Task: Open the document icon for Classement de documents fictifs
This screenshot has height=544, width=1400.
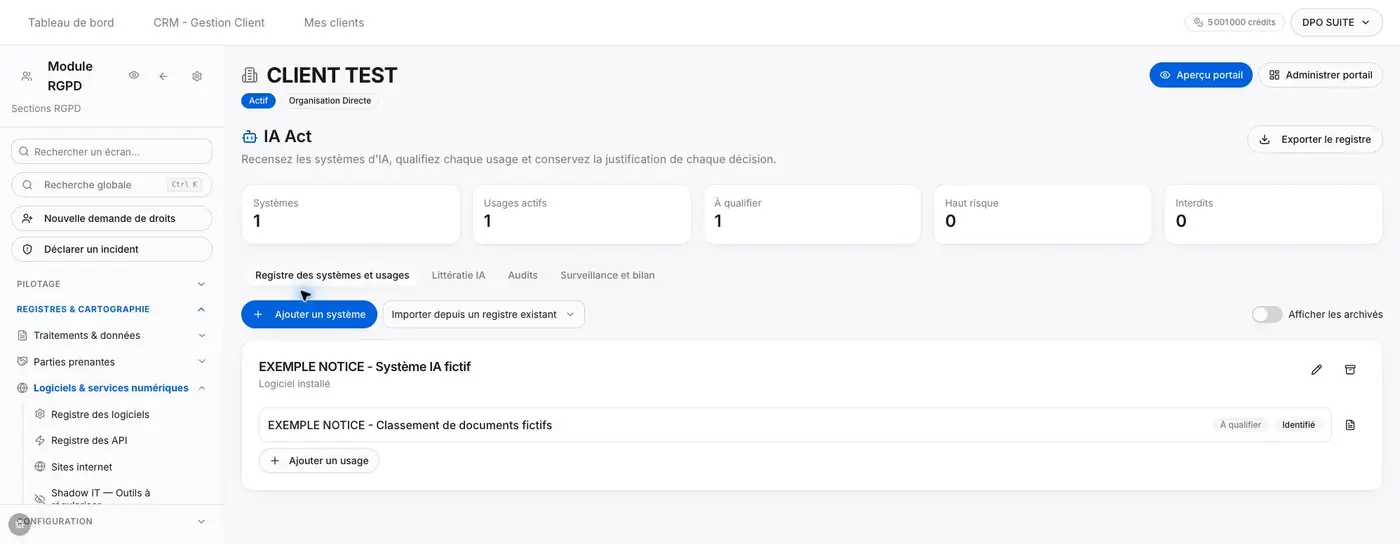Action: click(1350, 425)
